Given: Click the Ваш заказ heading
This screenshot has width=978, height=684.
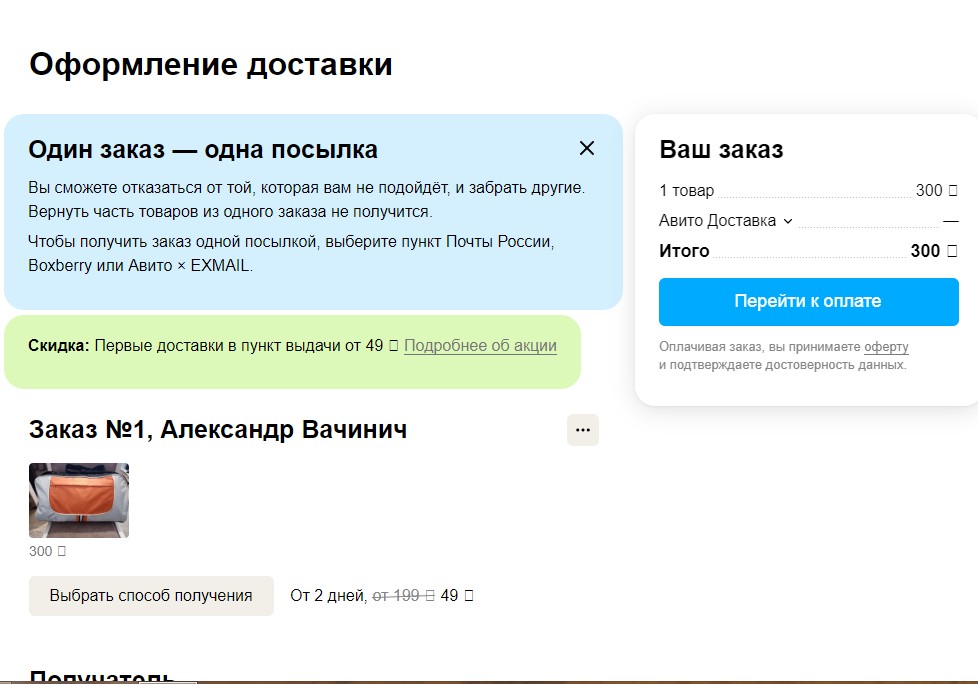Looking at the screenshot, I should 721,150.
